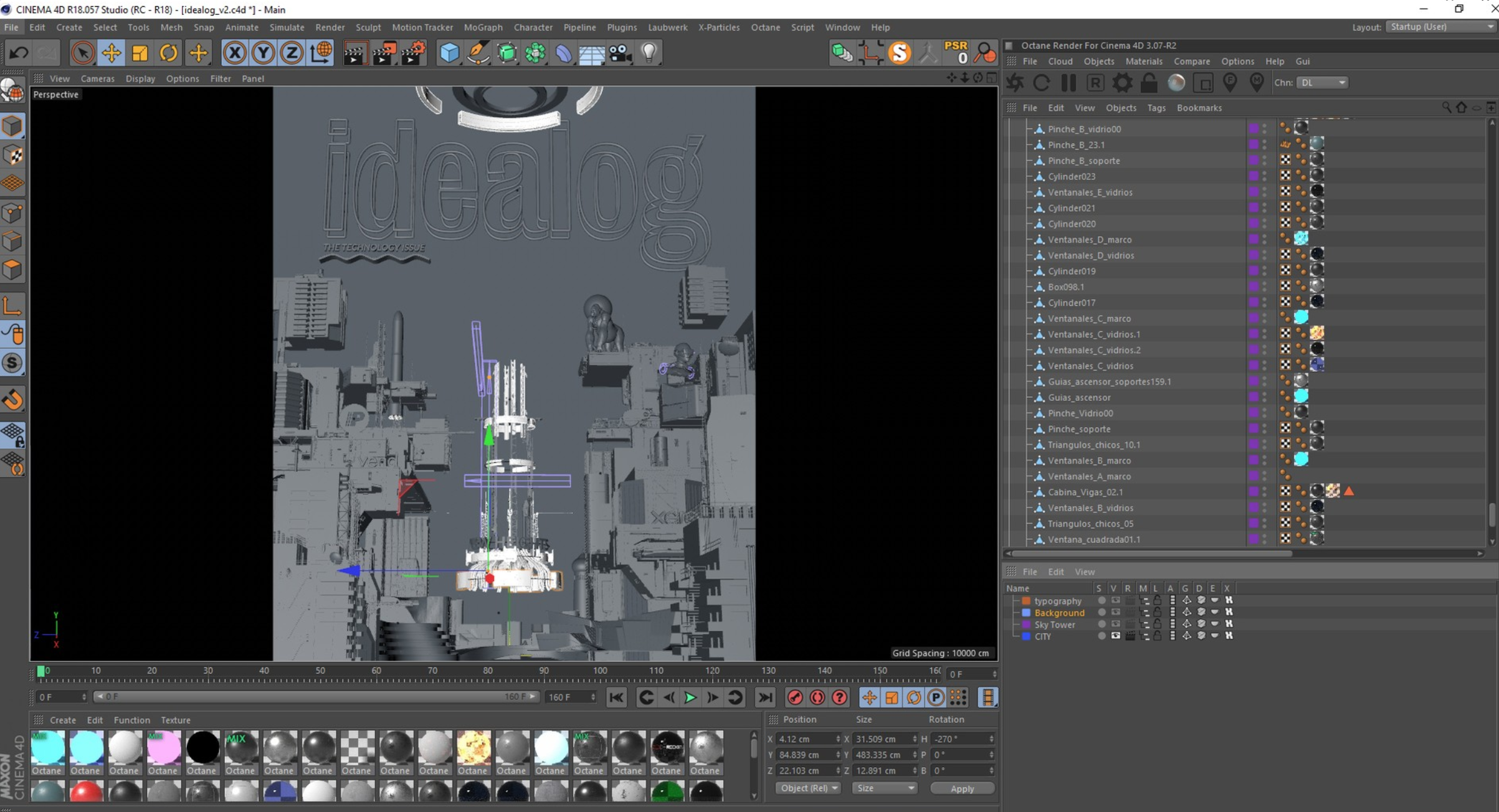Viewport: 1499px width, 812px height.
Task: Open the MoGraph menu
Action: 483,27
